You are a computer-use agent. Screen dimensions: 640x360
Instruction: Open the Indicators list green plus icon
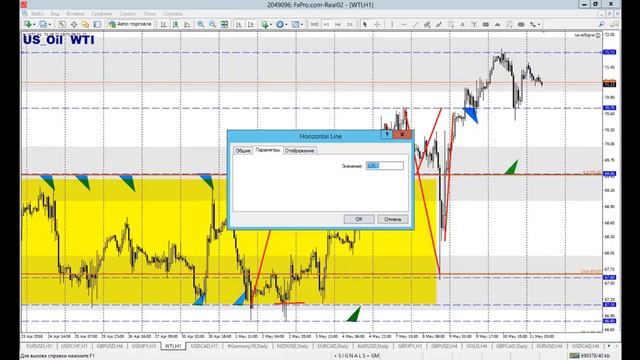pyautogui.click(x=264, y=24)
